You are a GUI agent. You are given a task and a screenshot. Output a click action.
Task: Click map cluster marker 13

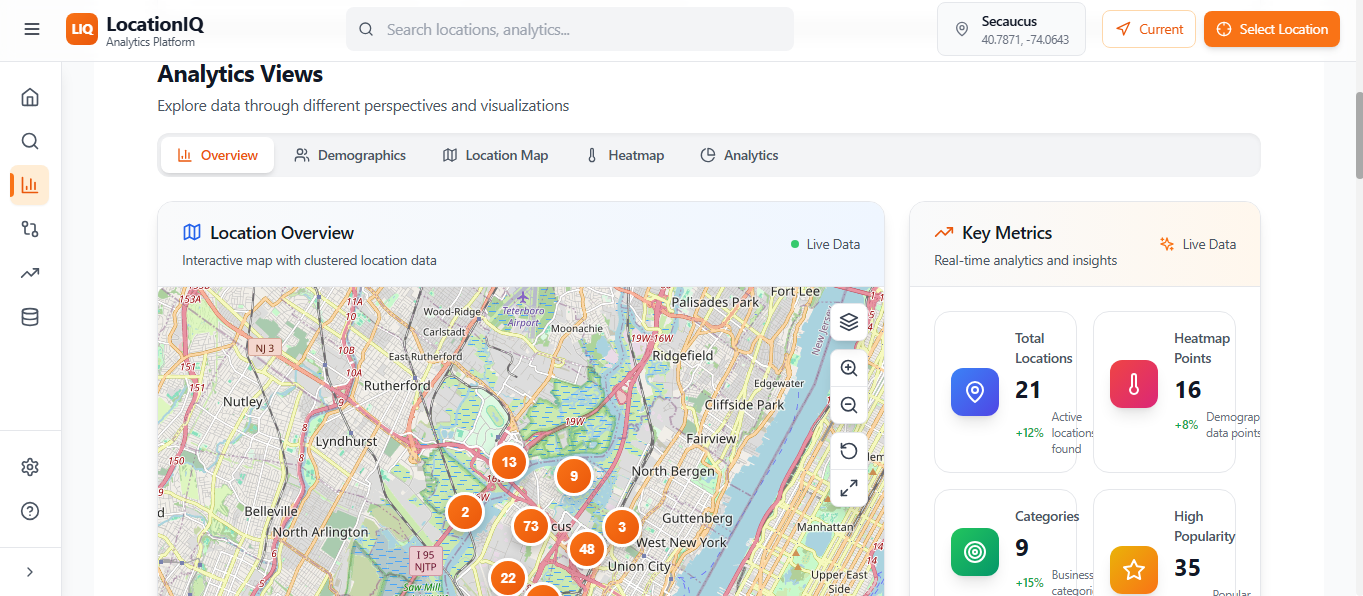[x=509, y=462]
